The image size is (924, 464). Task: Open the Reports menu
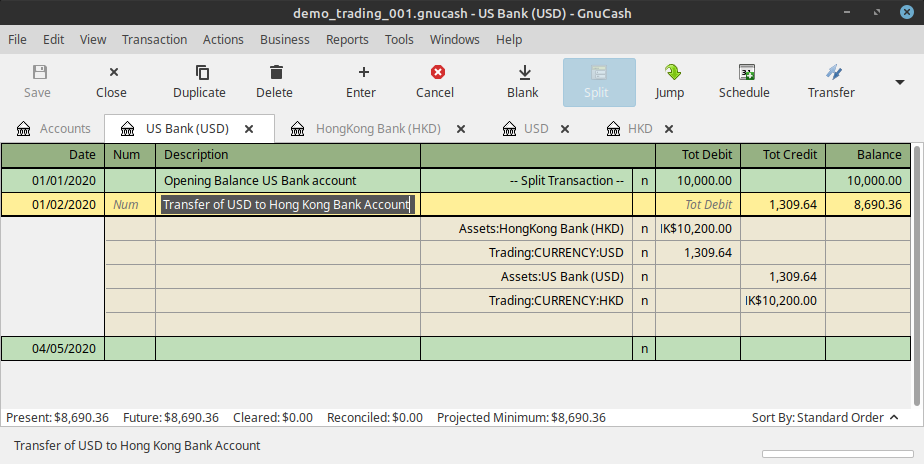(347, 39)
